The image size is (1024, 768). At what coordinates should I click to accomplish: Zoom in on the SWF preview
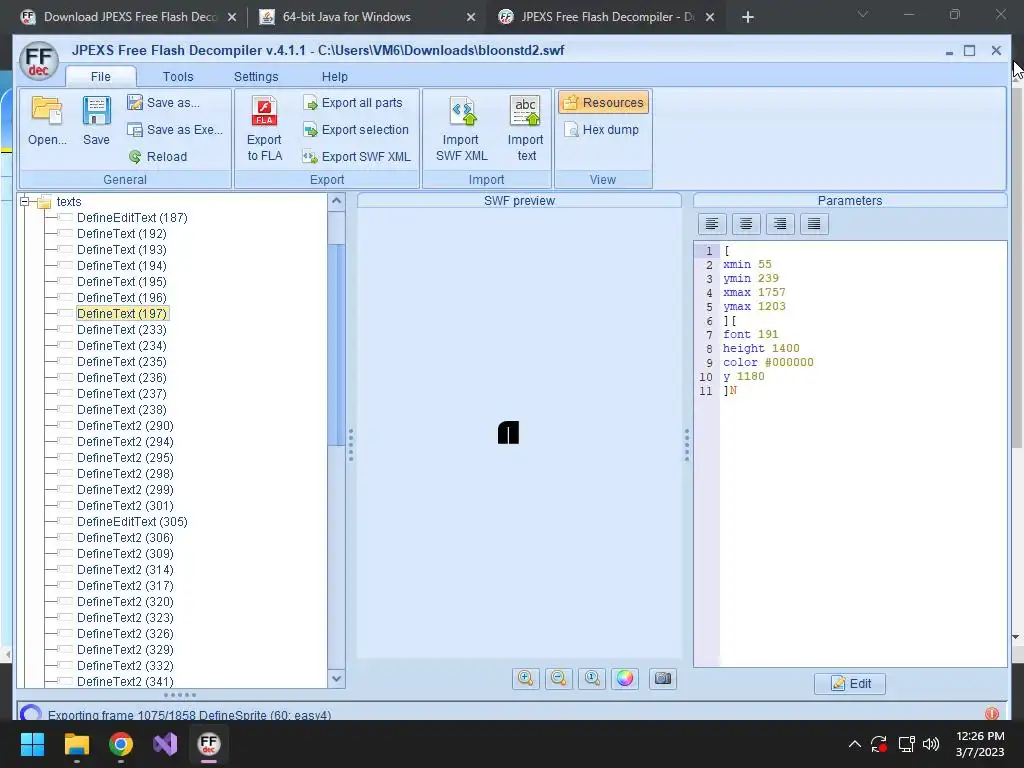click(x=526, y=679)
